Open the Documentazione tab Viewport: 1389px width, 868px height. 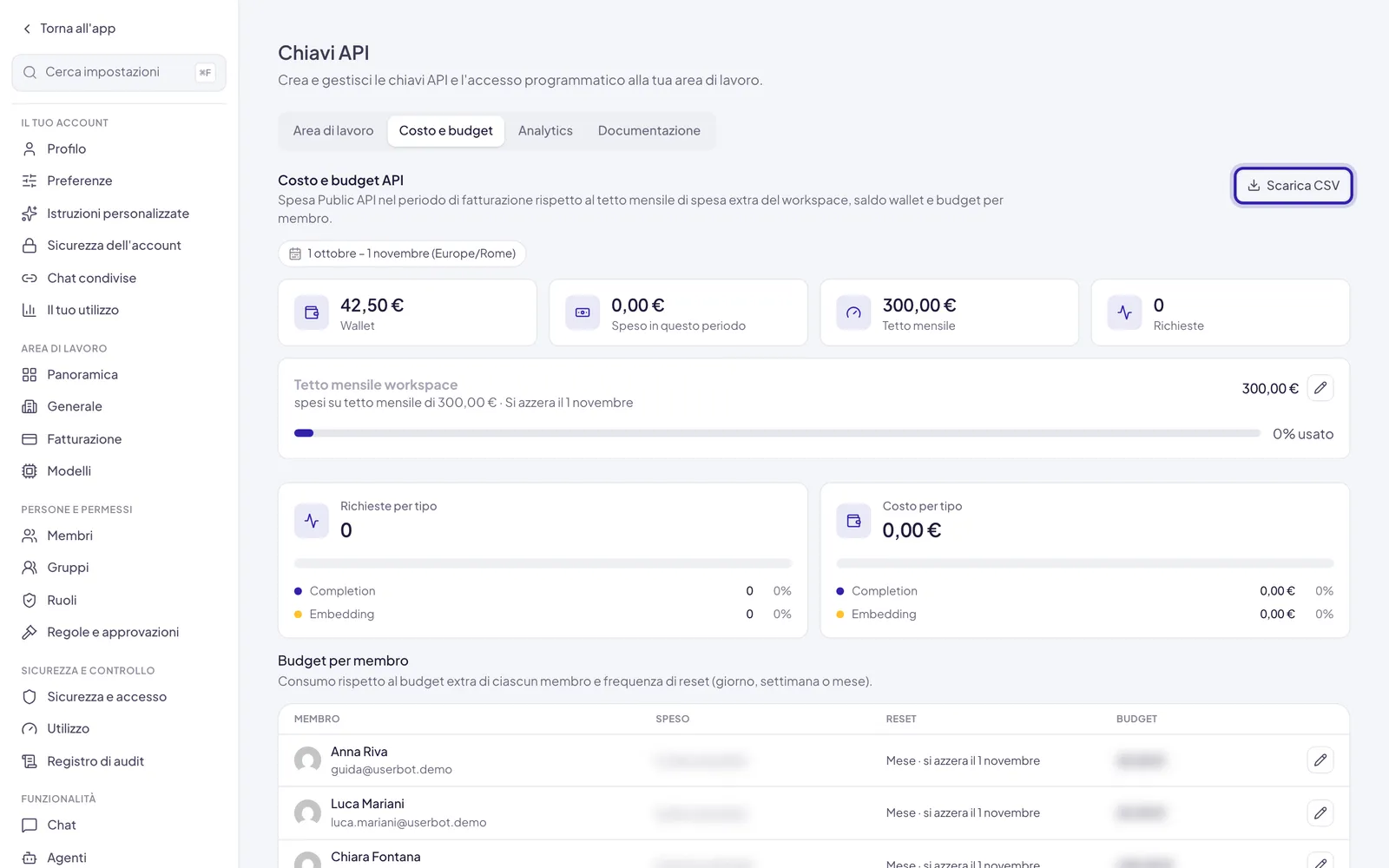[649, 131]
